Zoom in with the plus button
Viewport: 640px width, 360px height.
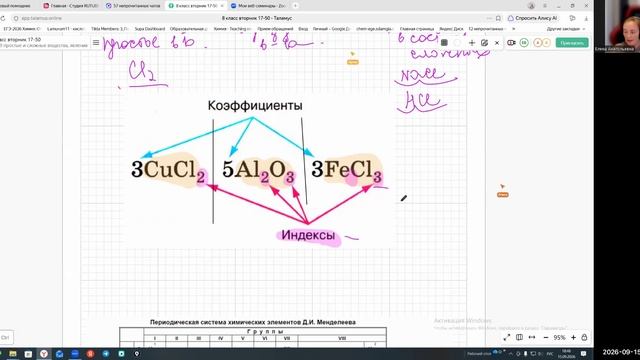pos(573,338)
